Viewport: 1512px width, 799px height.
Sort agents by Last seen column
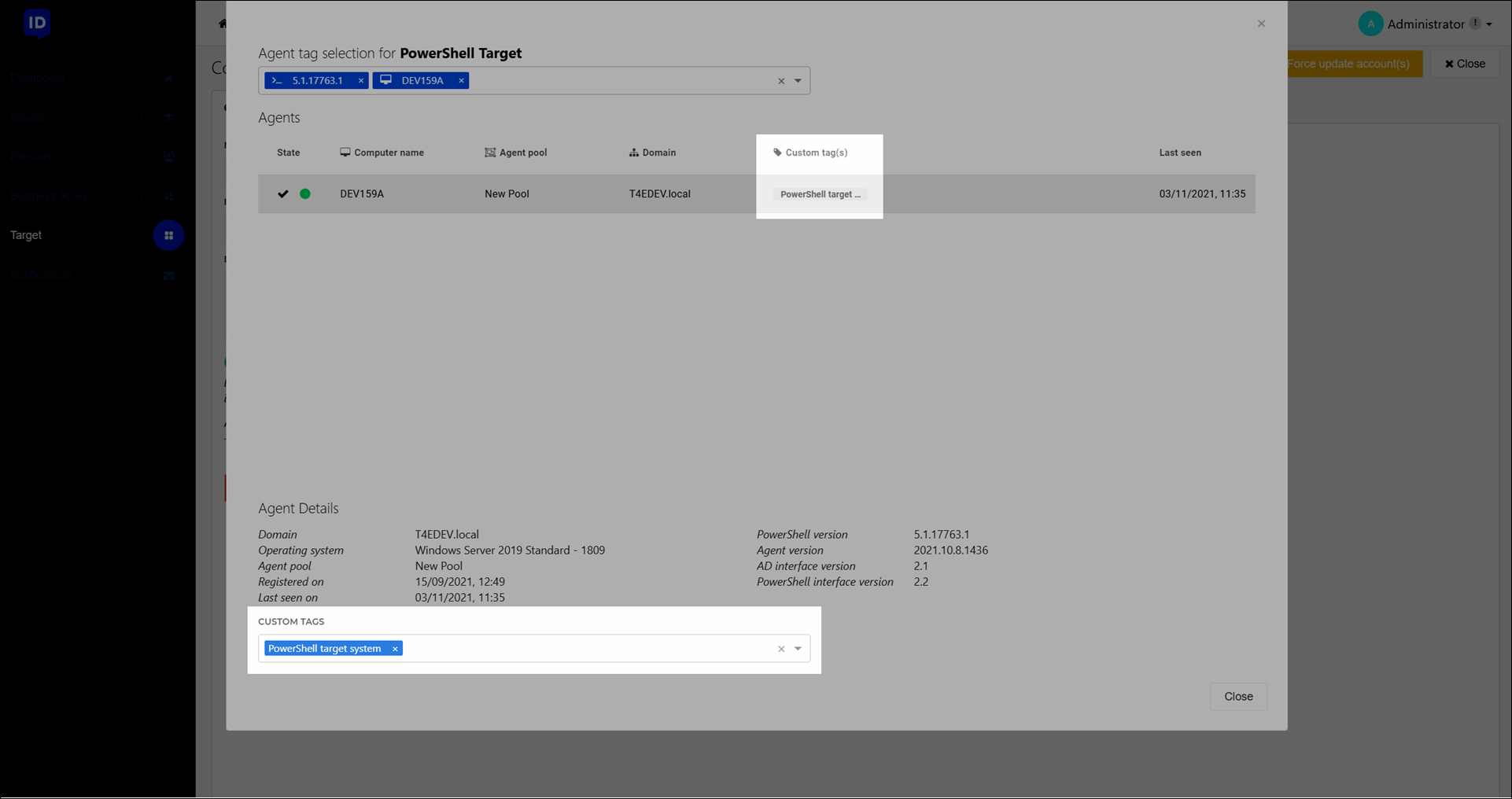[x=1180, y=153]
